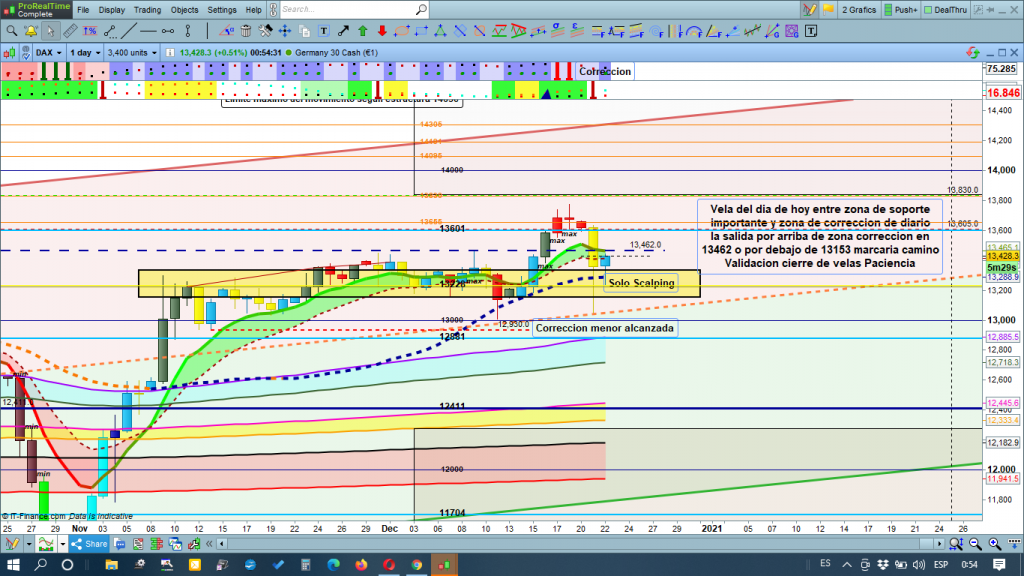Image resolution: width=1024 pixels, height=576 pixels.
Task: Open the Objects menu
Action: click(x=184, y=10)
